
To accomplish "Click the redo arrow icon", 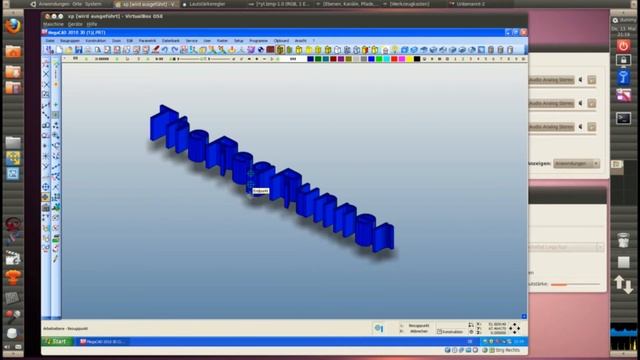I will pos(175,50).
